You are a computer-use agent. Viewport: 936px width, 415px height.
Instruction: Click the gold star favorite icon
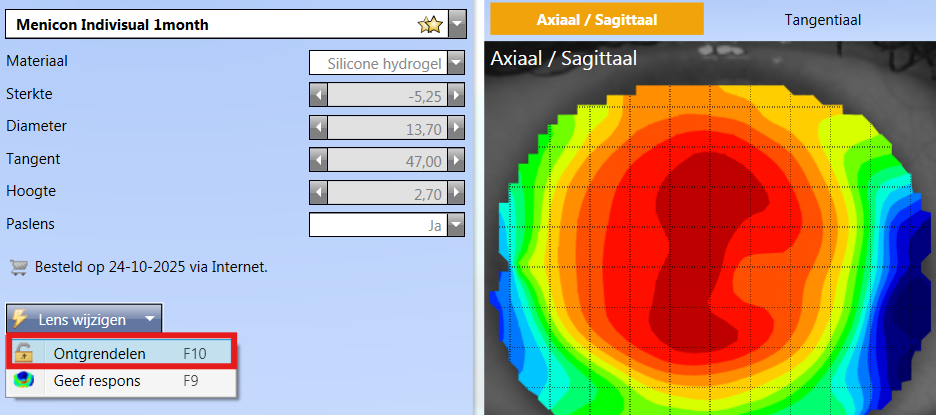pyautogui.click(x=430, y=25)
